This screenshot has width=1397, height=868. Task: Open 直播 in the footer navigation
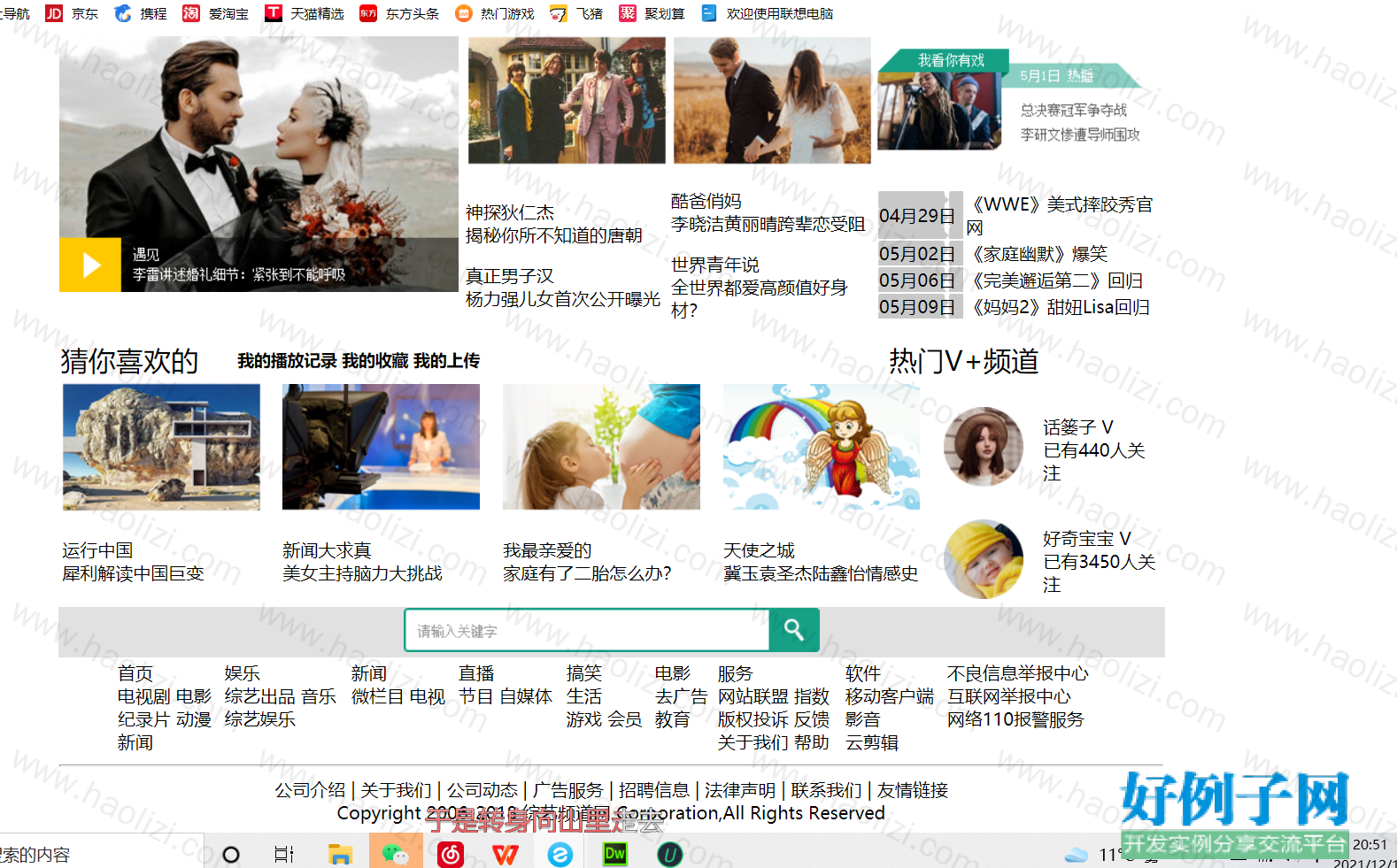pyautogui.click(x=476, y=673)
